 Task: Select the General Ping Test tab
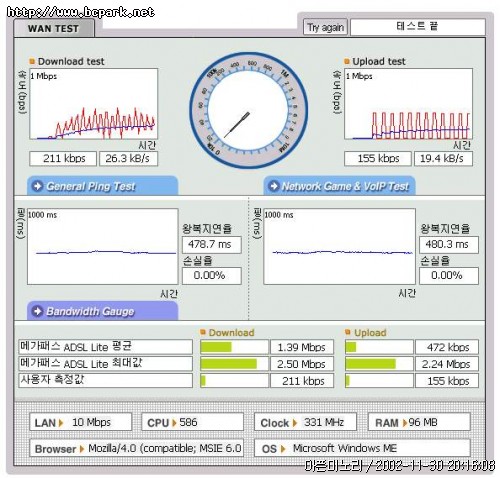[x=102, y=186]
